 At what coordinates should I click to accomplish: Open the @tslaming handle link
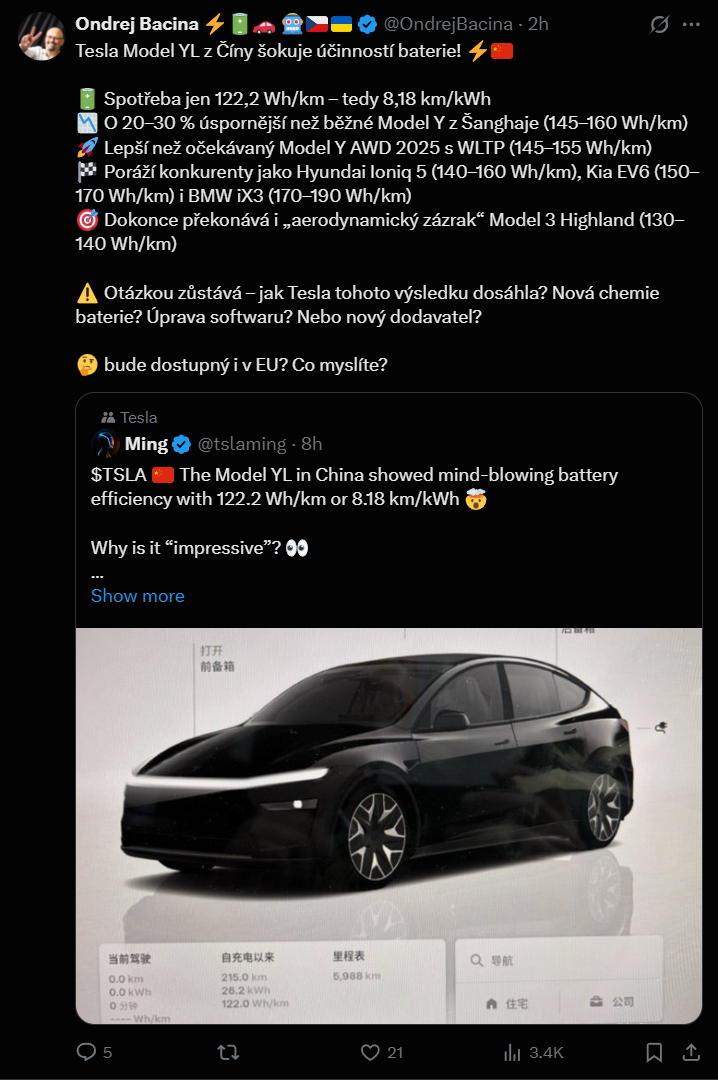click(x=241, y=444)
